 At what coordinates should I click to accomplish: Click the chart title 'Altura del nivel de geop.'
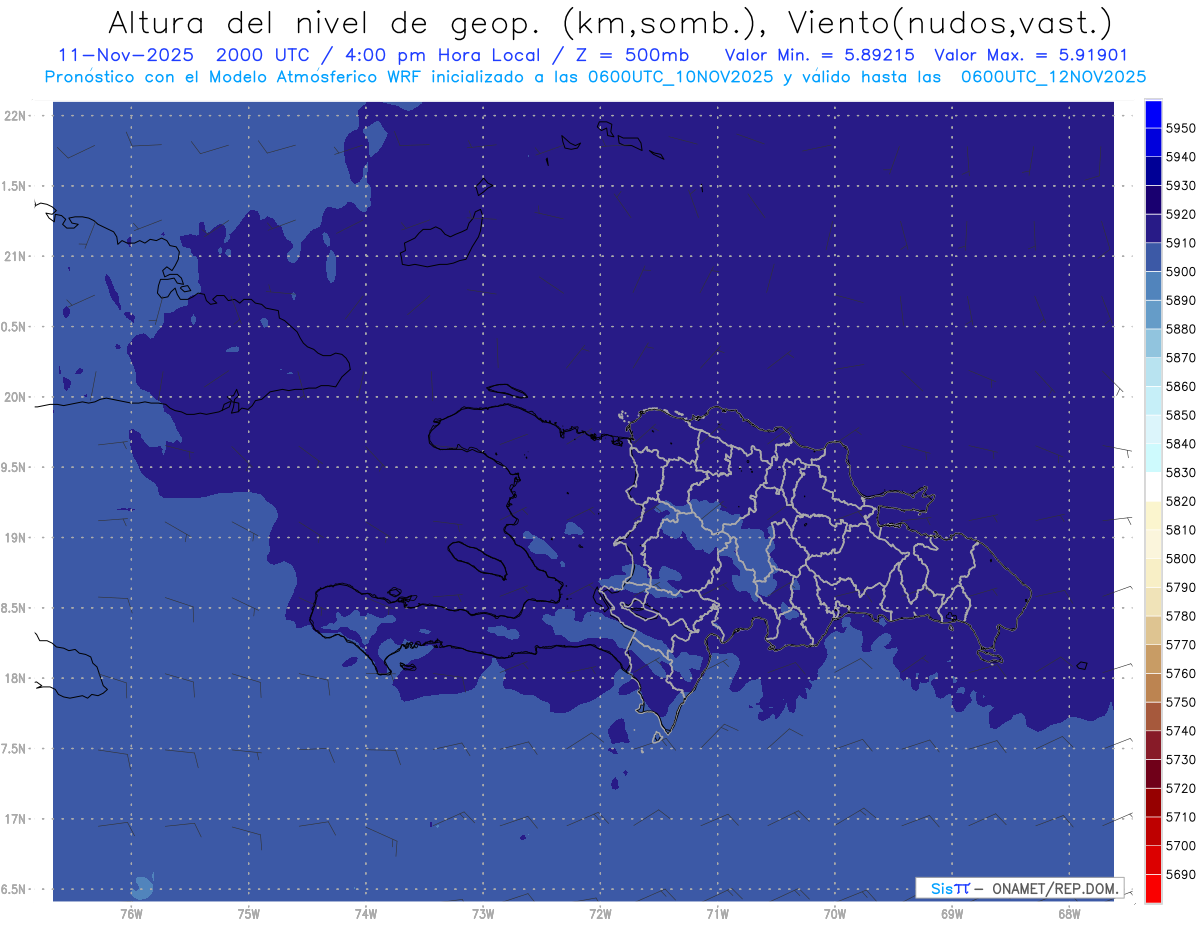tap(326, 22)
